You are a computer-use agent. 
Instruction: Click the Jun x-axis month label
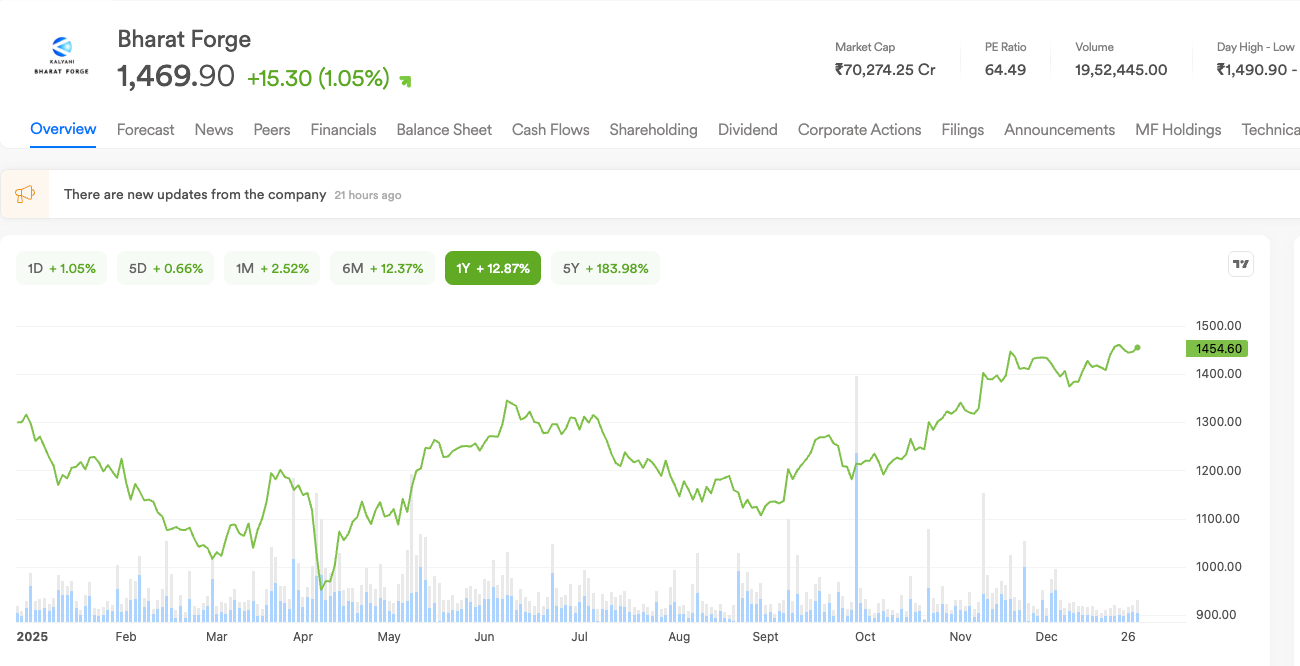click(x=484, y=637)
